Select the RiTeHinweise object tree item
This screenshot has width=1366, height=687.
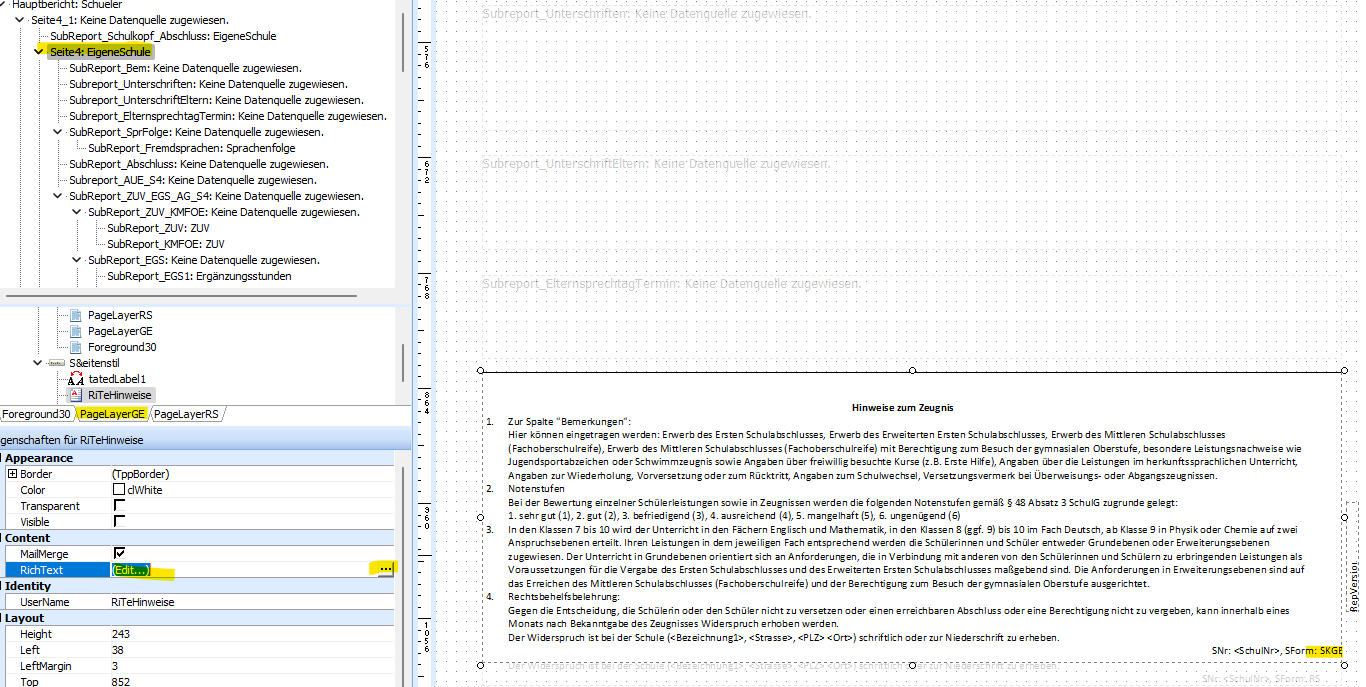pos(120,395)
